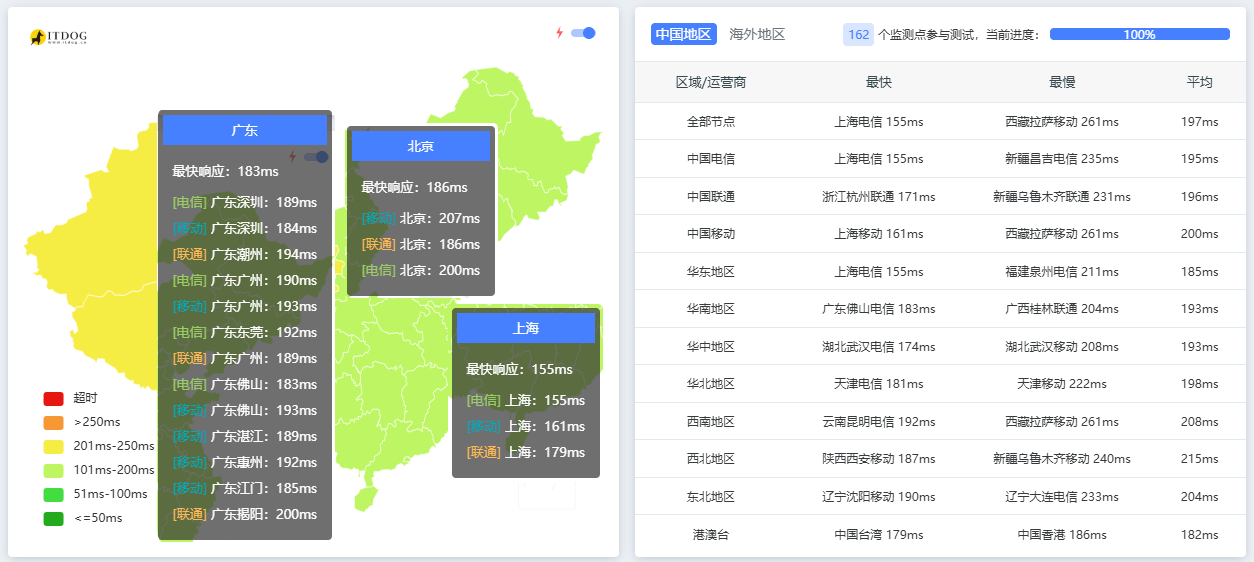This screenshot has width=1254, height=562.
Task: Switch to the 中国地区 tab
Action: 683,34
